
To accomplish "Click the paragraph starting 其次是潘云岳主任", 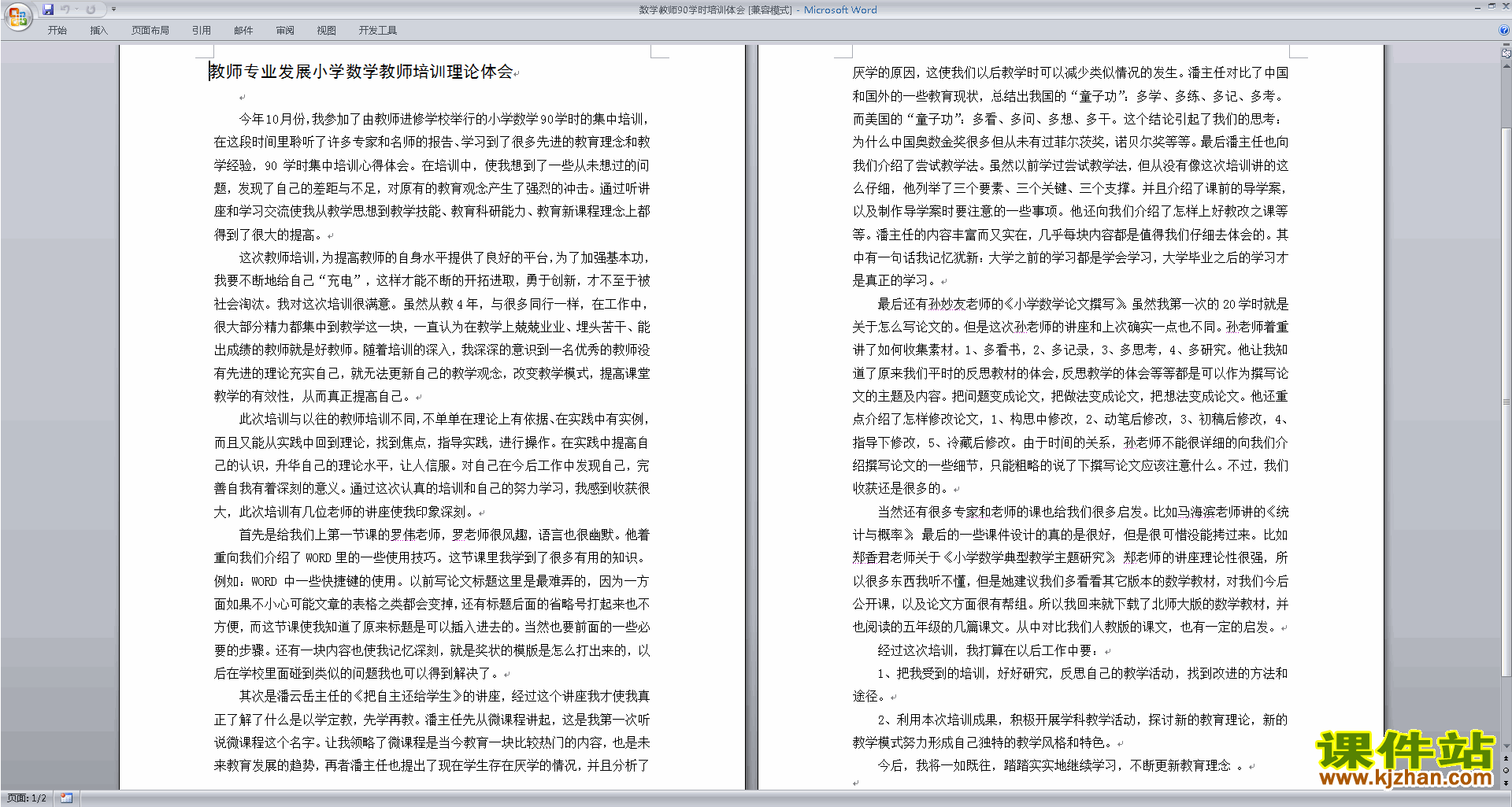I will tap(432, 731).
